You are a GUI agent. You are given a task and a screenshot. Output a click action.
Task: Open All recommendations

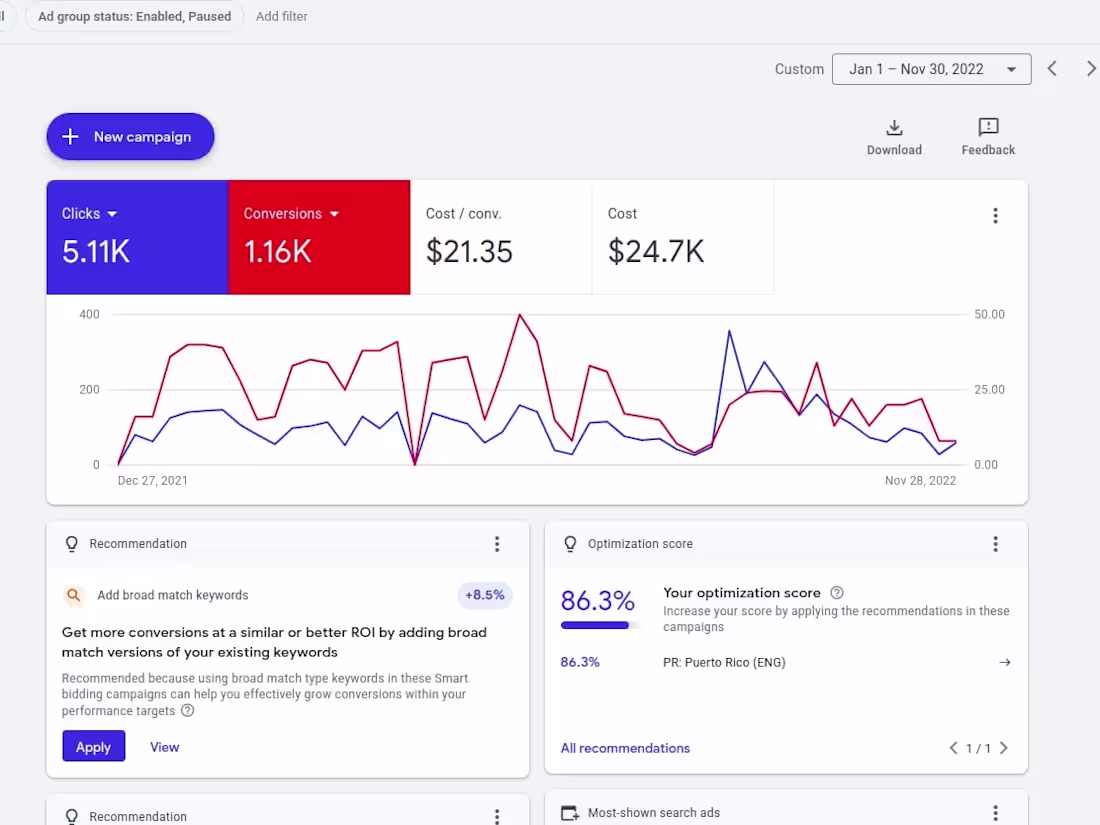tap(625, 747)
